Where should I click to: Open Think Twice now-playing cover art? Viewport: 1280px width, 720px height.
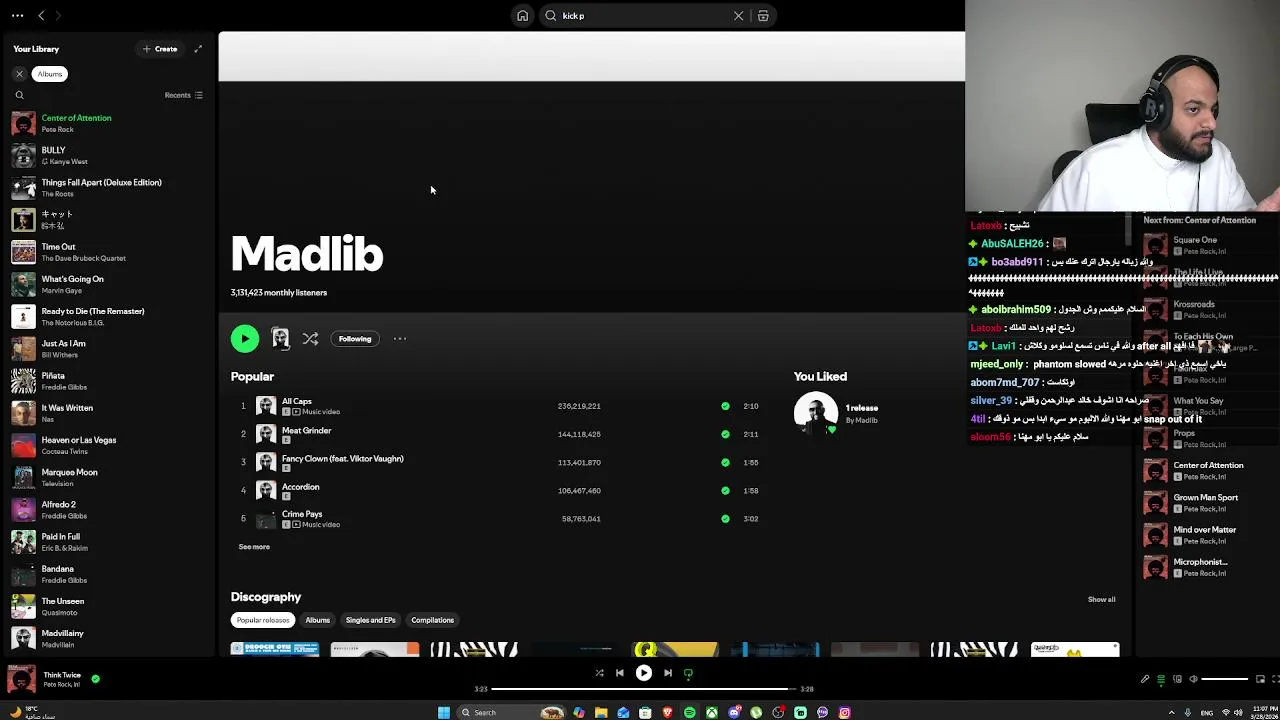pos(21,679)
